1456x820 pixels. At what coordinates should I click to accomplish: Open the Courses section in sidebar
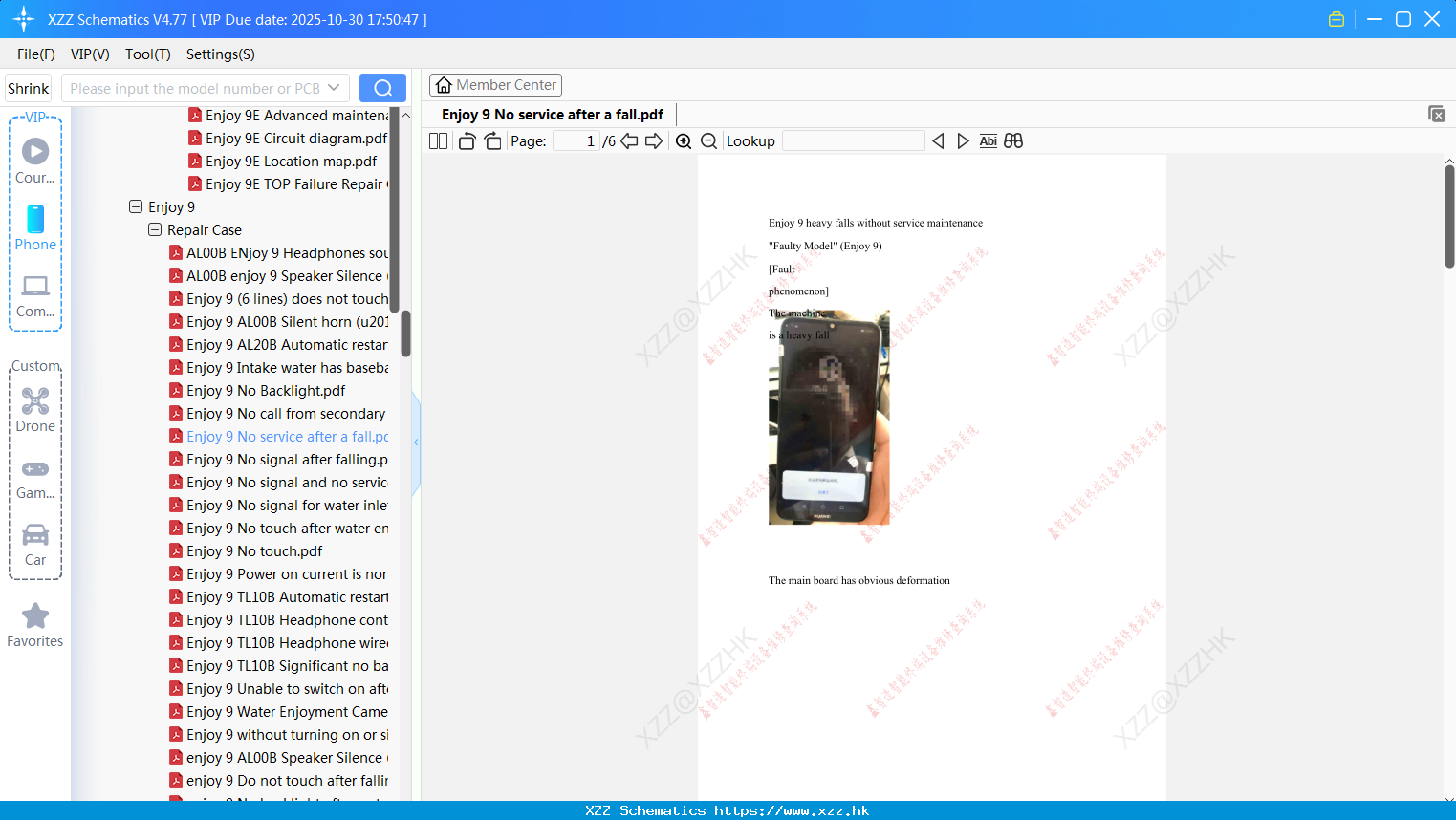click(x=35, y=162)
